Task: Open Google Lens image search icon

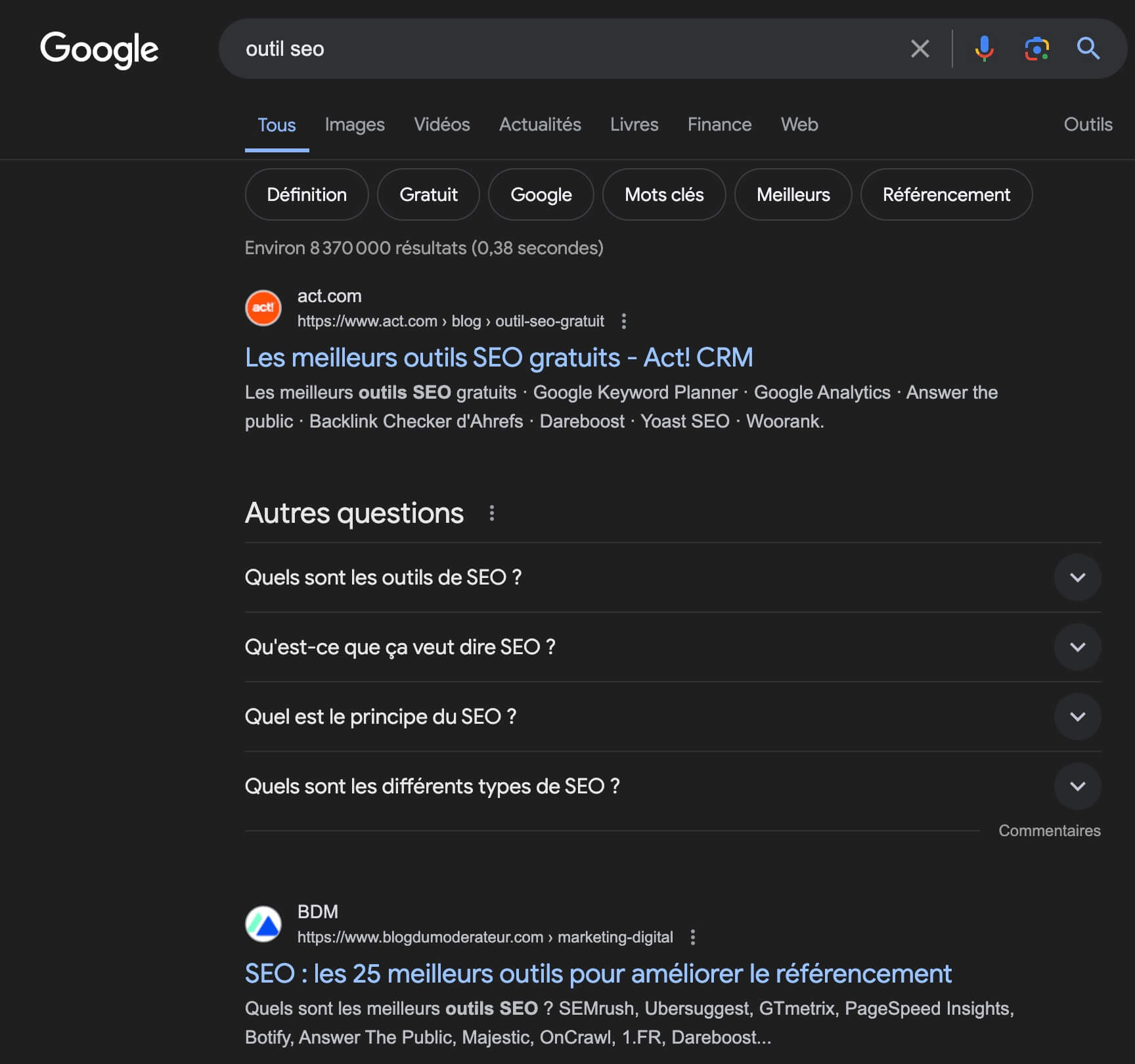Action: click(1036, 49)
